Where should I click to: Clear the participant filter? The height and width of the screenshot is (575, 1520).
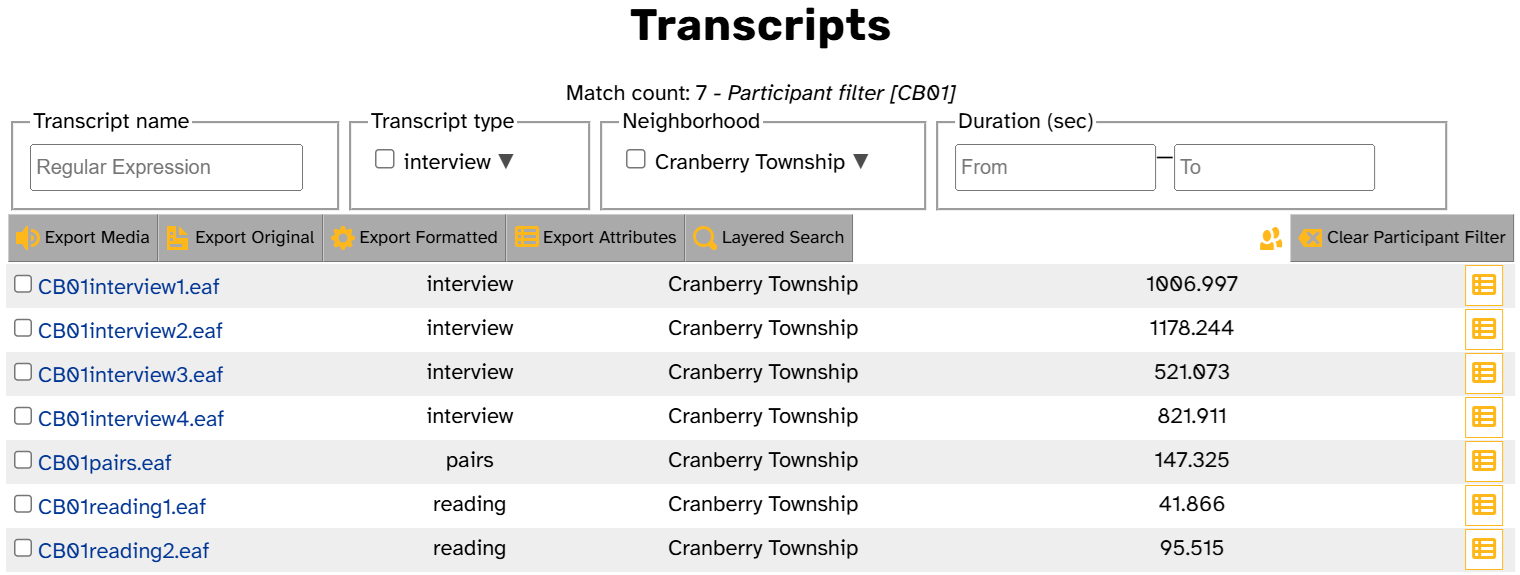(1402, 238)
